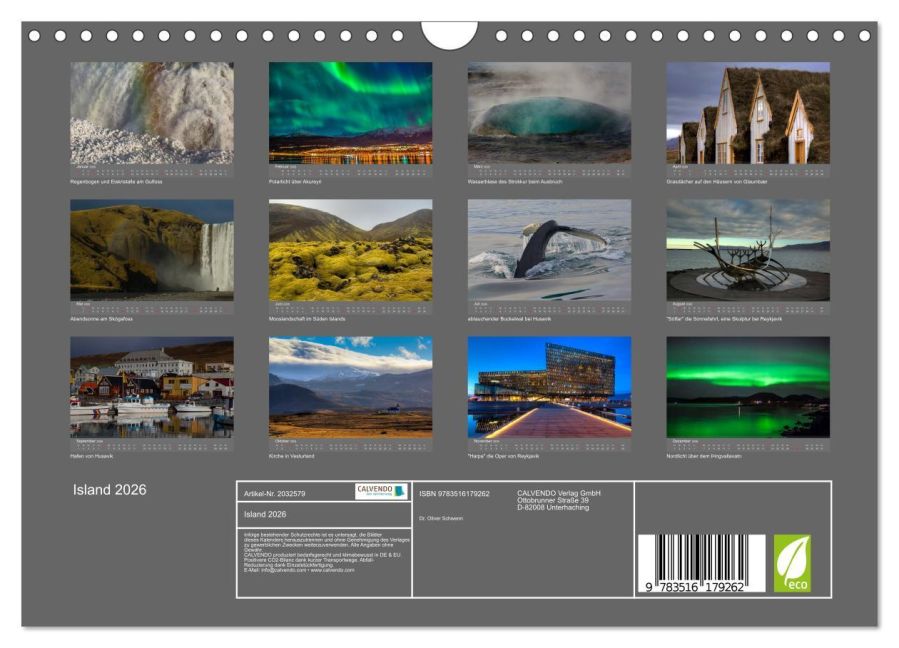The width and height of the screenshot is (899, 648).
Task: Click the center calendar hanger cutout
Action: pyautogui.click(x=449, y=34)
